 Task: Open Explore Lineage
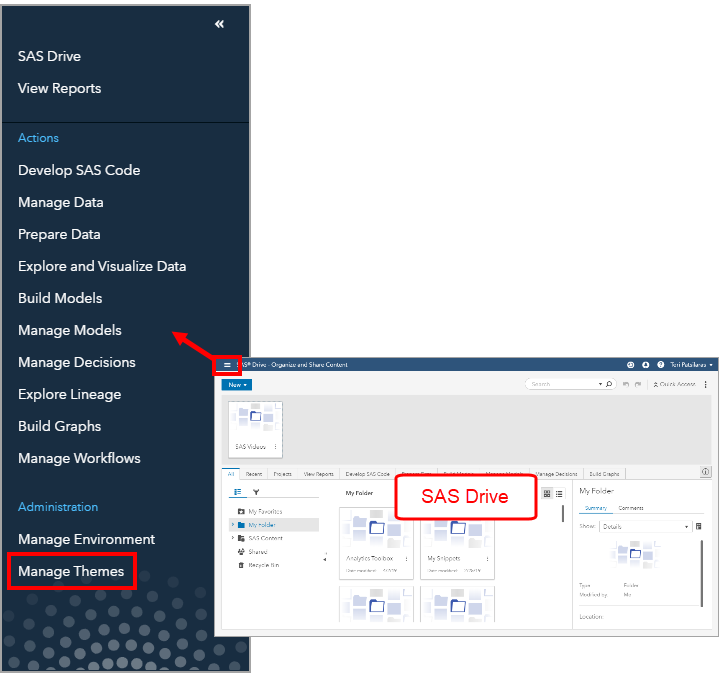click(x=69, y=394)
